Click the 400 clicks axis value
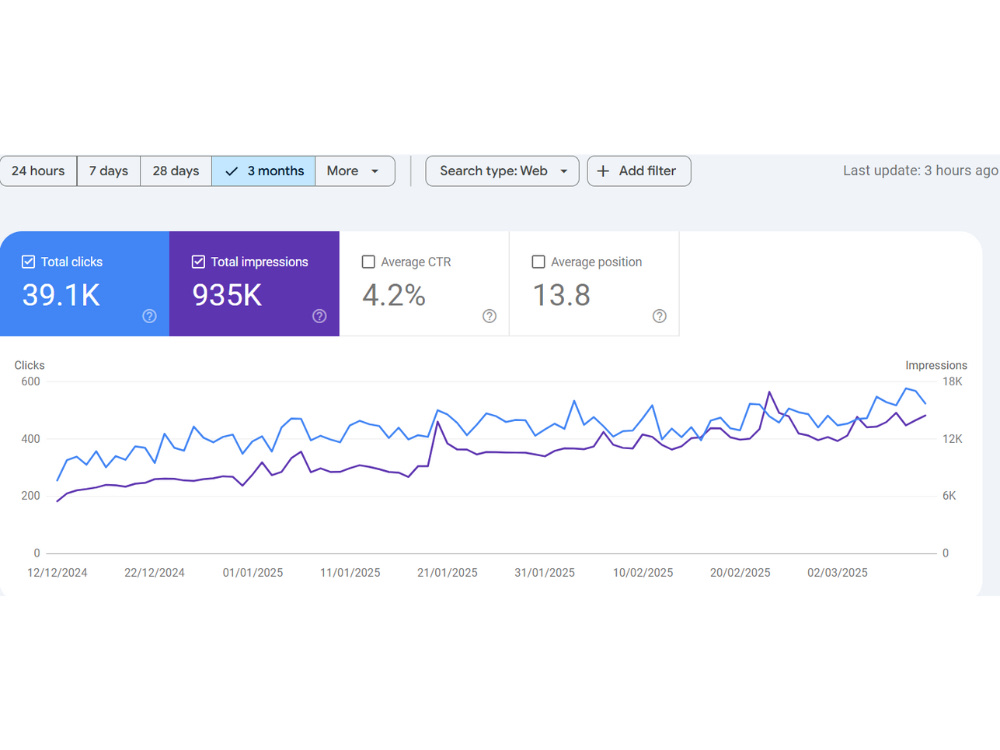 [x=31, y=439]
